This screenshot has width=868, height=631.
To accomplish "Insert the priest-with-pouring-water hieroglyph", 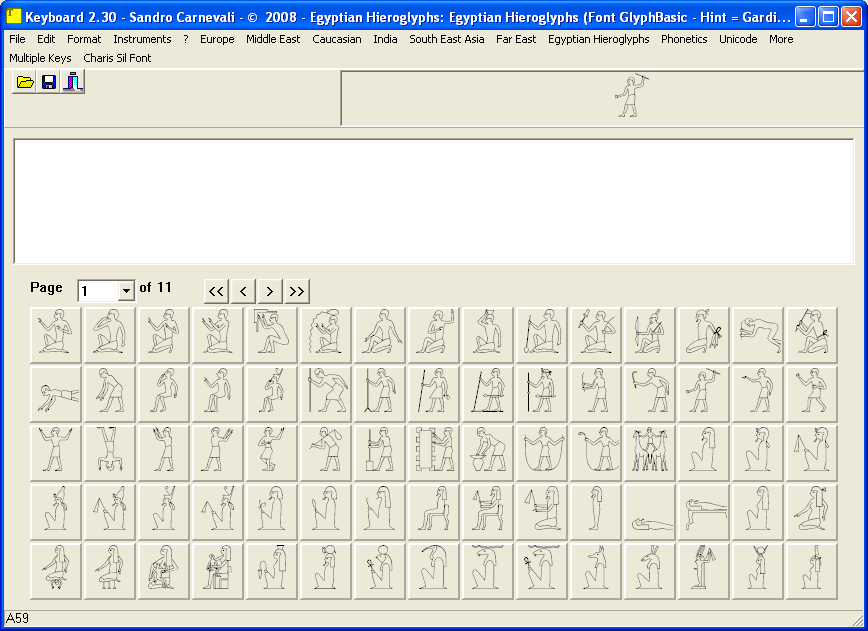I will 326,334.
